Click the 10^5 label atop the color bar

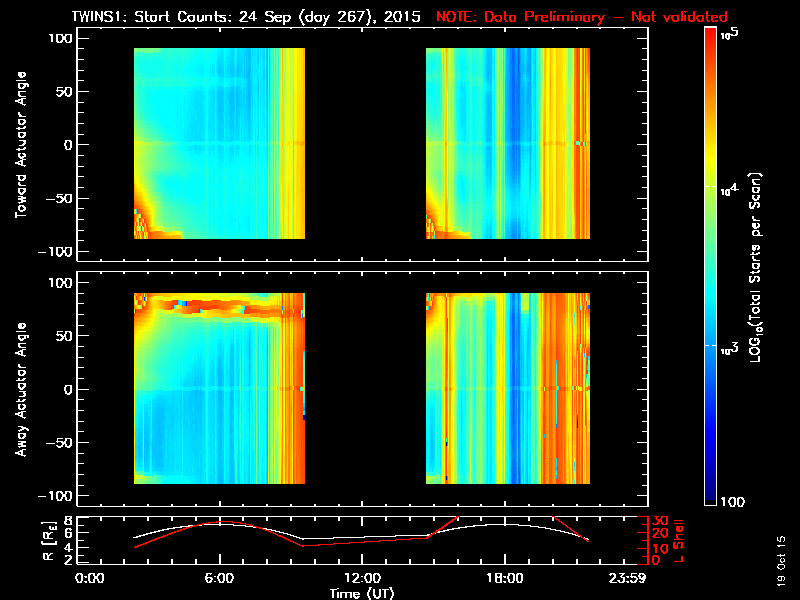(730, 34)
